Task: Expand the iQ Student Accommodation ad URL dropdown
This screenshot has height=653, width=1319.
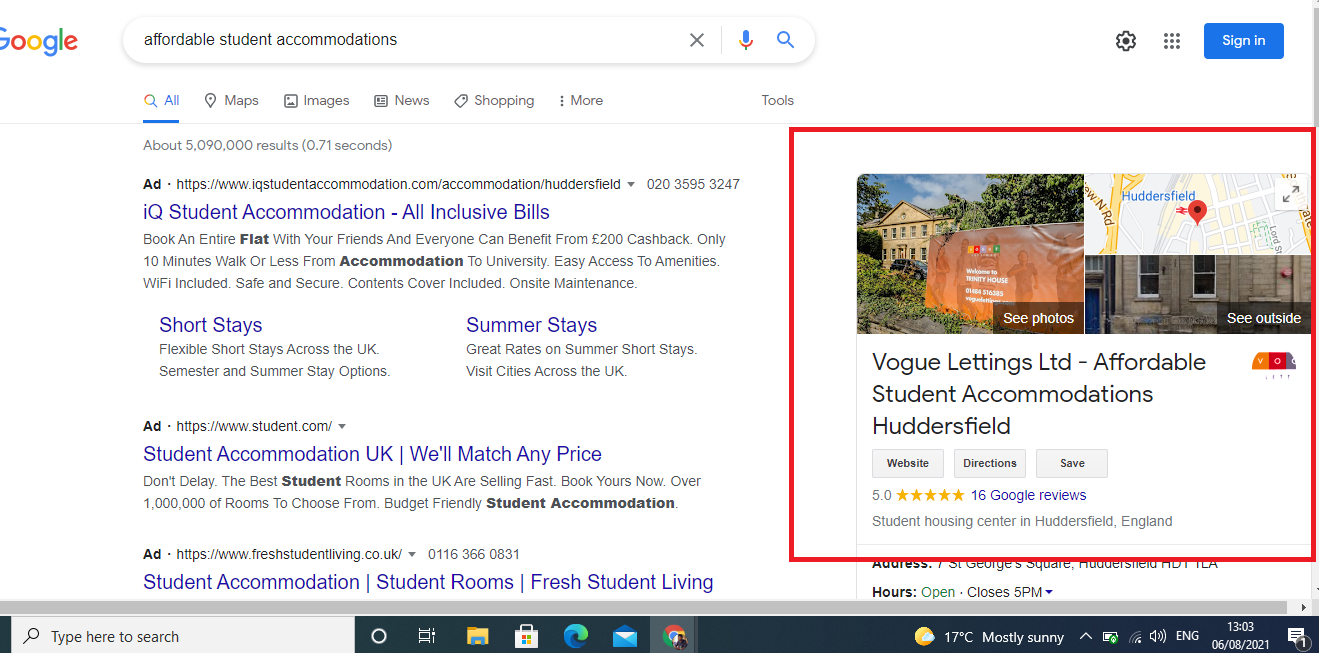Action: coord(631,185)
